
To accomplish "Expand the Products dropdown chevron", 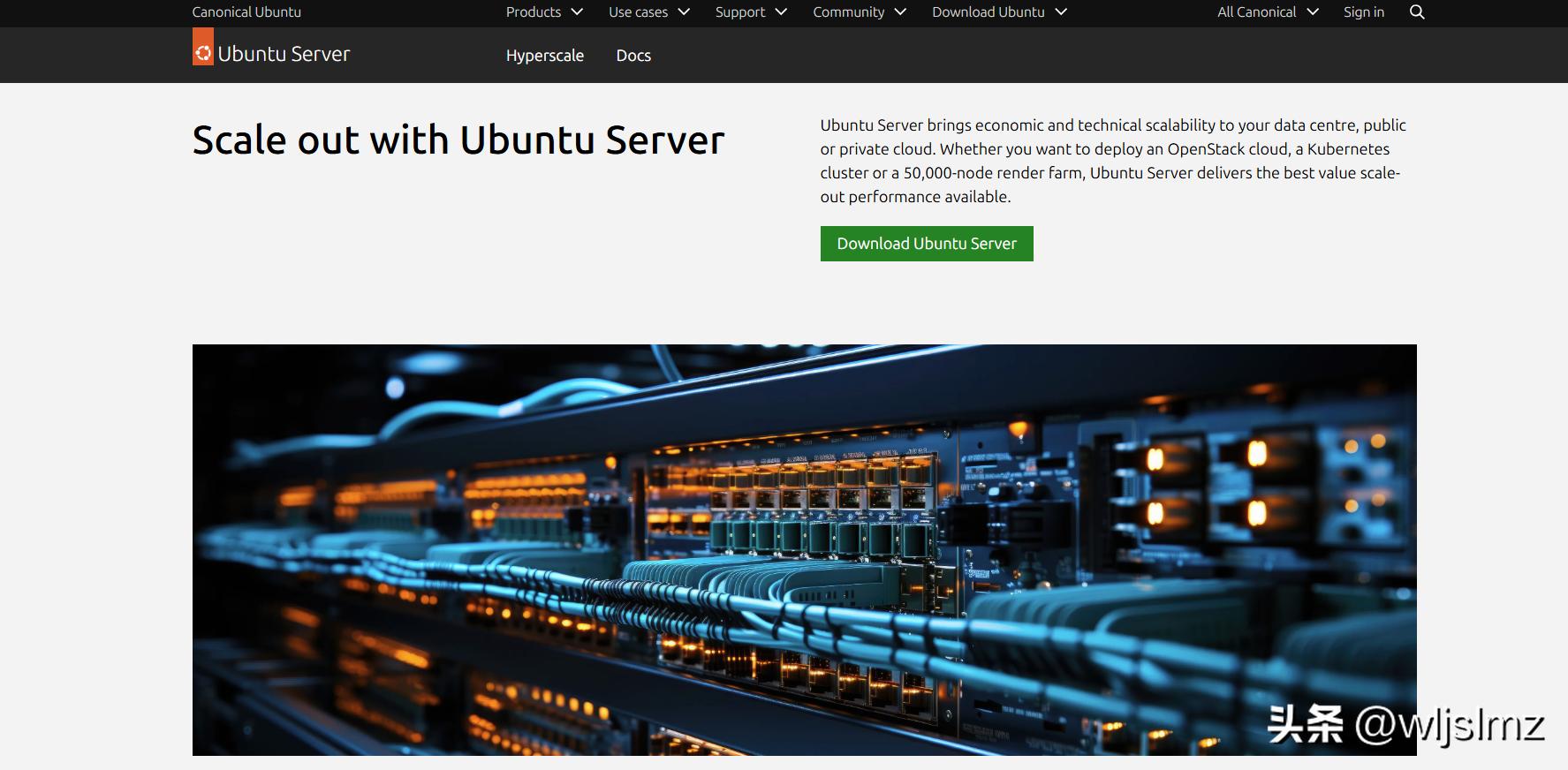I will click(x=577, y=12).
